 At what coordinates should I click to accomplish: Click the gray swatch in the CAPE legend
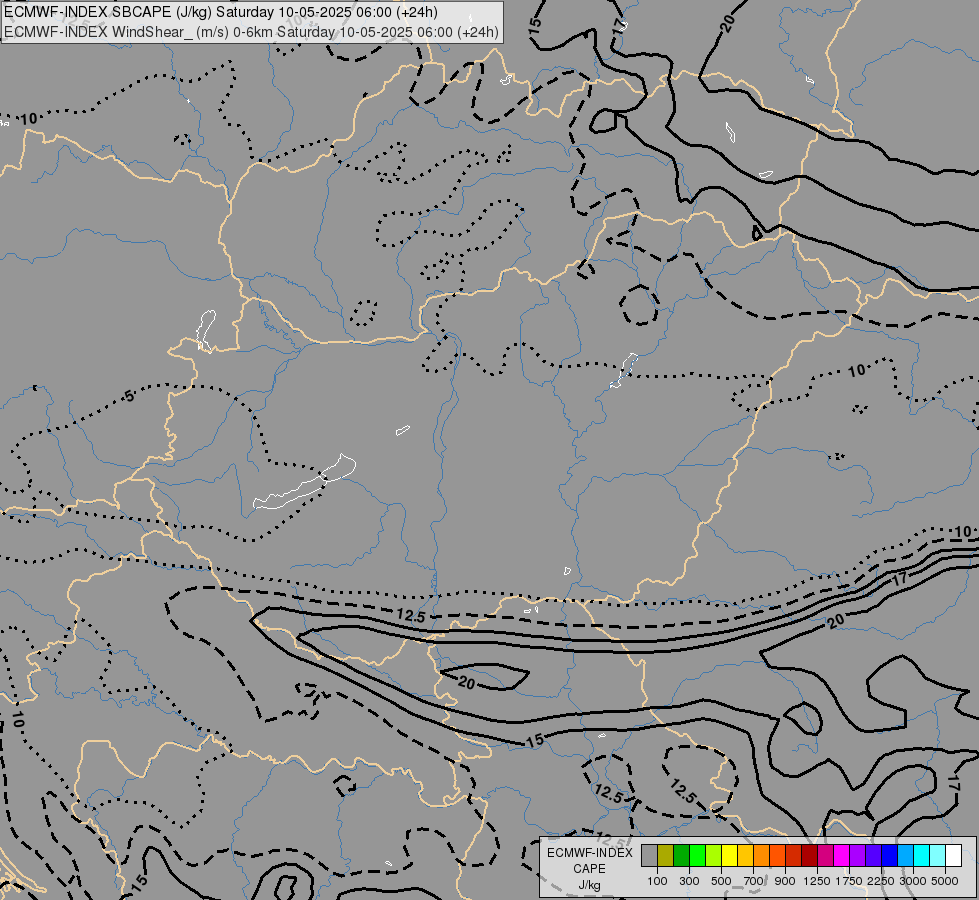[x=649, y=856]
